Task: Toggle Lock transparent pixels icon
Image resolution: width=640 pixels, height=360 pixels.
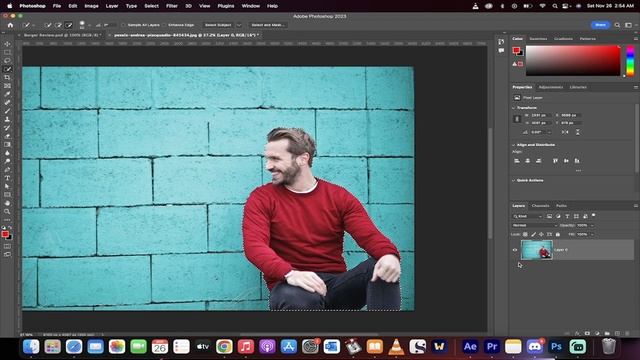Action: click(525, 234)
